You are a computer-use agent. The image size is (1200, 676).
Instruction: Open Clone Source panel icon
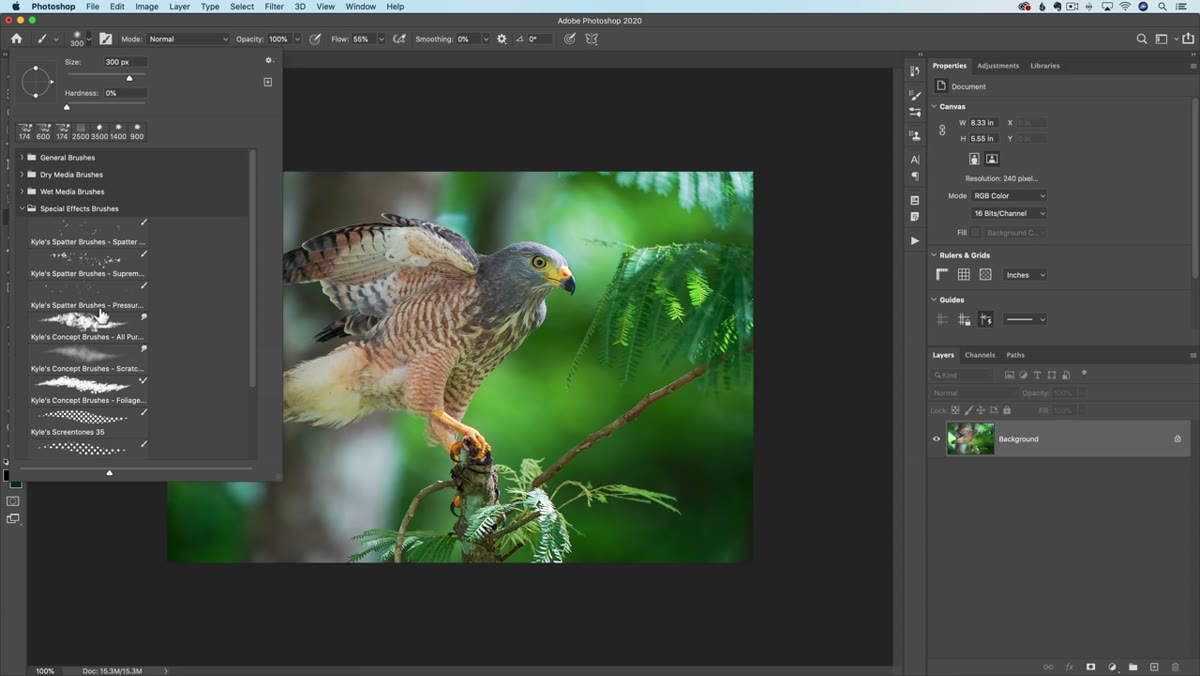915,135
